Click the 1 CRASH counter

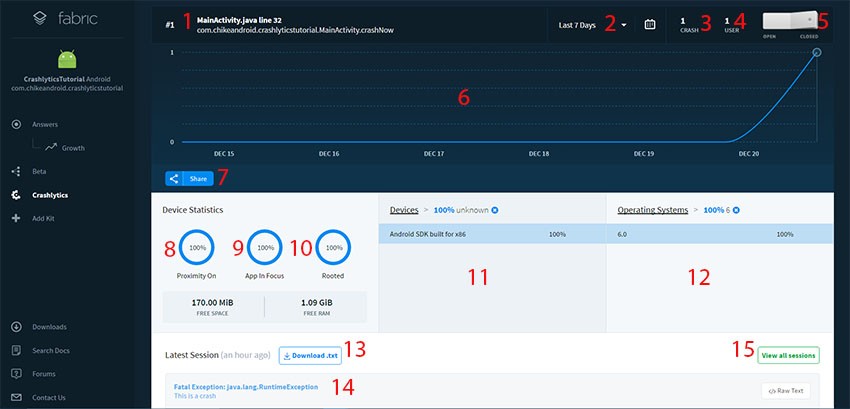pyautogui.click(x=690, y=25)
